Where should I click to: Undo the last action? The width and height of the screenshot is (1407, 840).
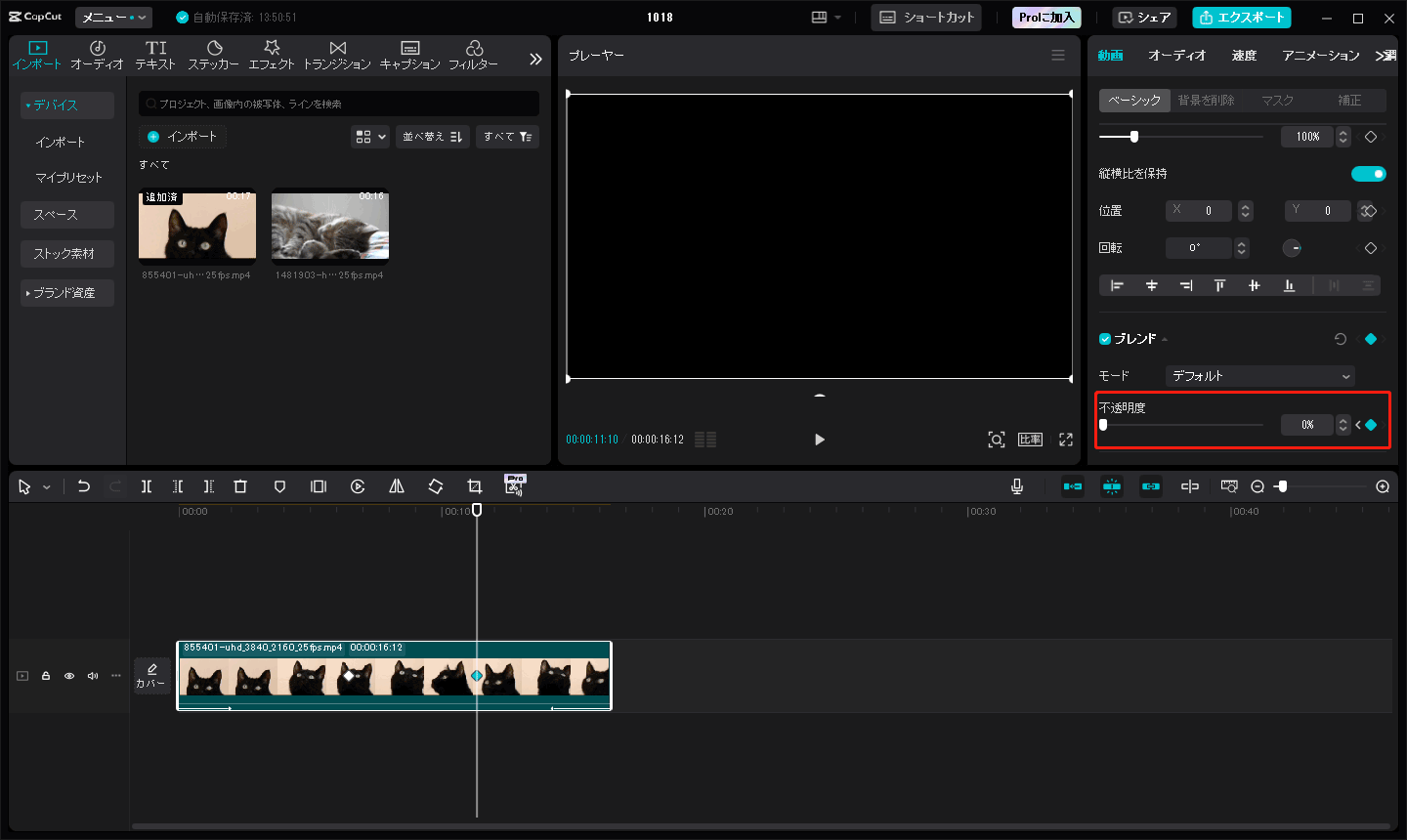pyautogui.click(x=84, y=486)
